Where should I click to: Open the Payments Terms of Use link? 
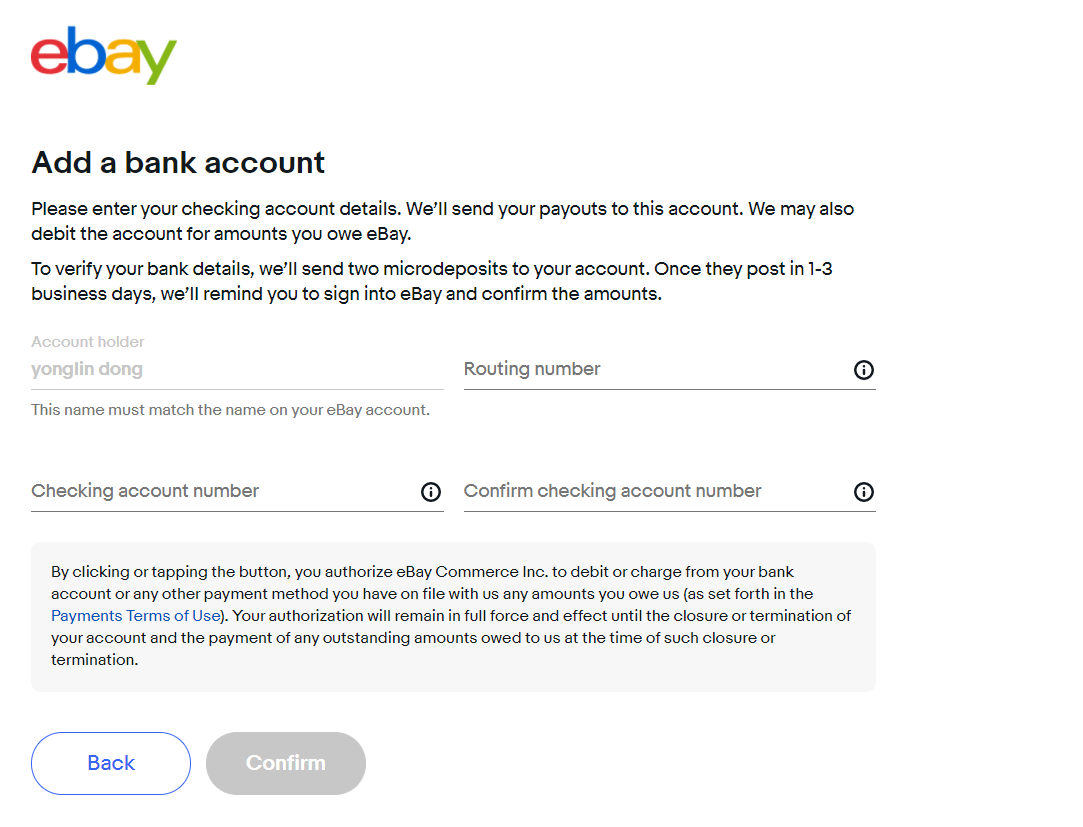point(135,616)
